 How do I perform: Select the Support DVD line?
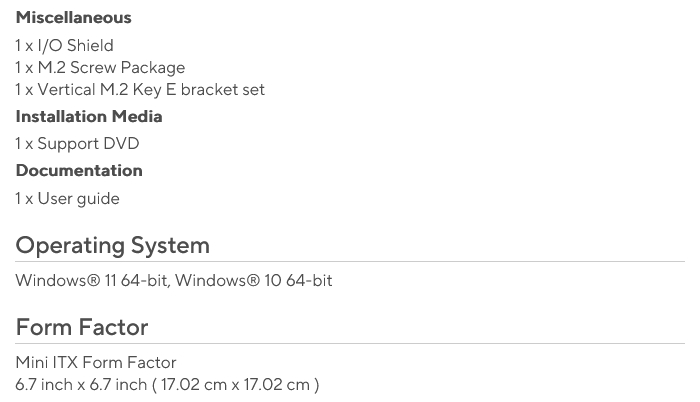point(77,144)
